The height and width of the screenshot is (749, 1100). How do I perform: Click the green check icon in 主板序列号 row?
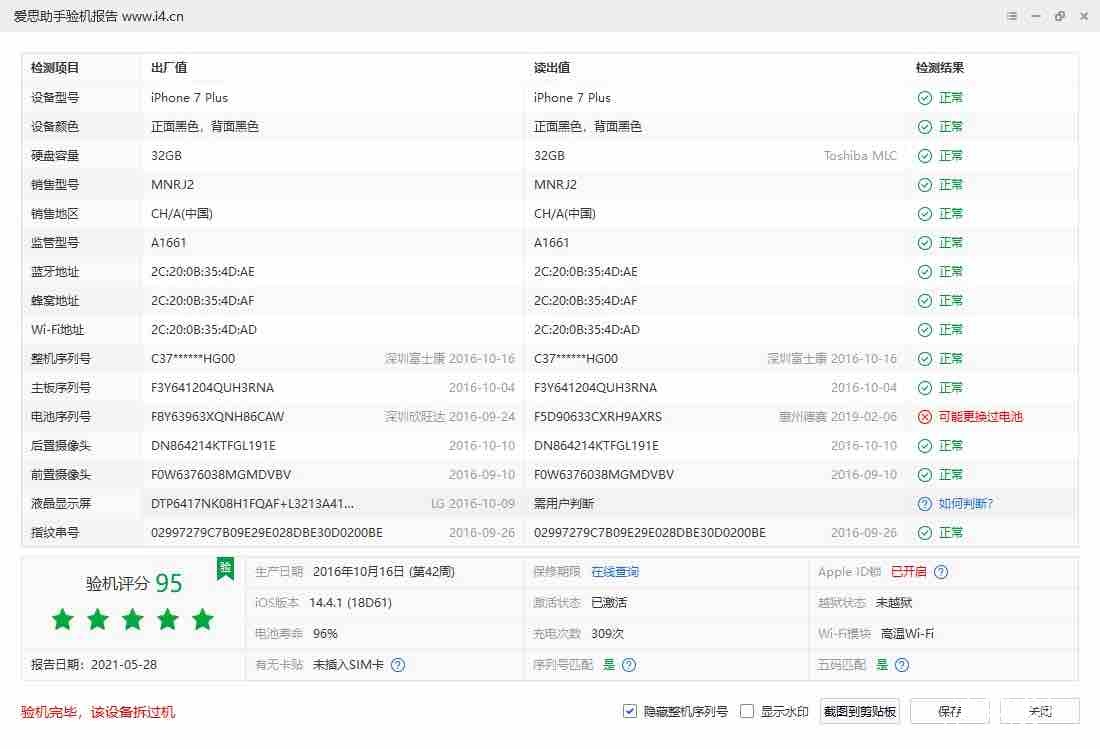(x=925, y=388)
